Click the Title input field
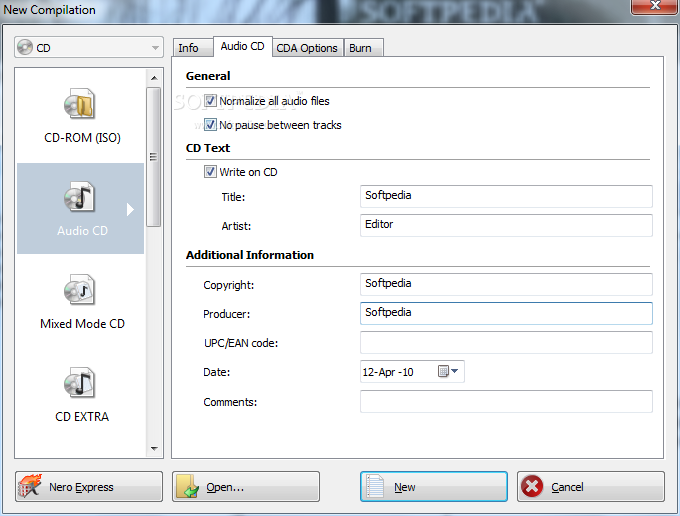680x516 pixels. [x=506, y=196]
